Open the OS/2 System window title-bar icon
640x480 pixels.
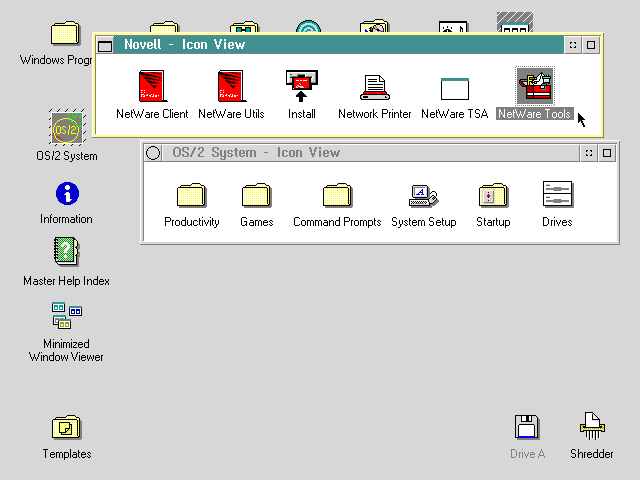(x=153, y=153)
